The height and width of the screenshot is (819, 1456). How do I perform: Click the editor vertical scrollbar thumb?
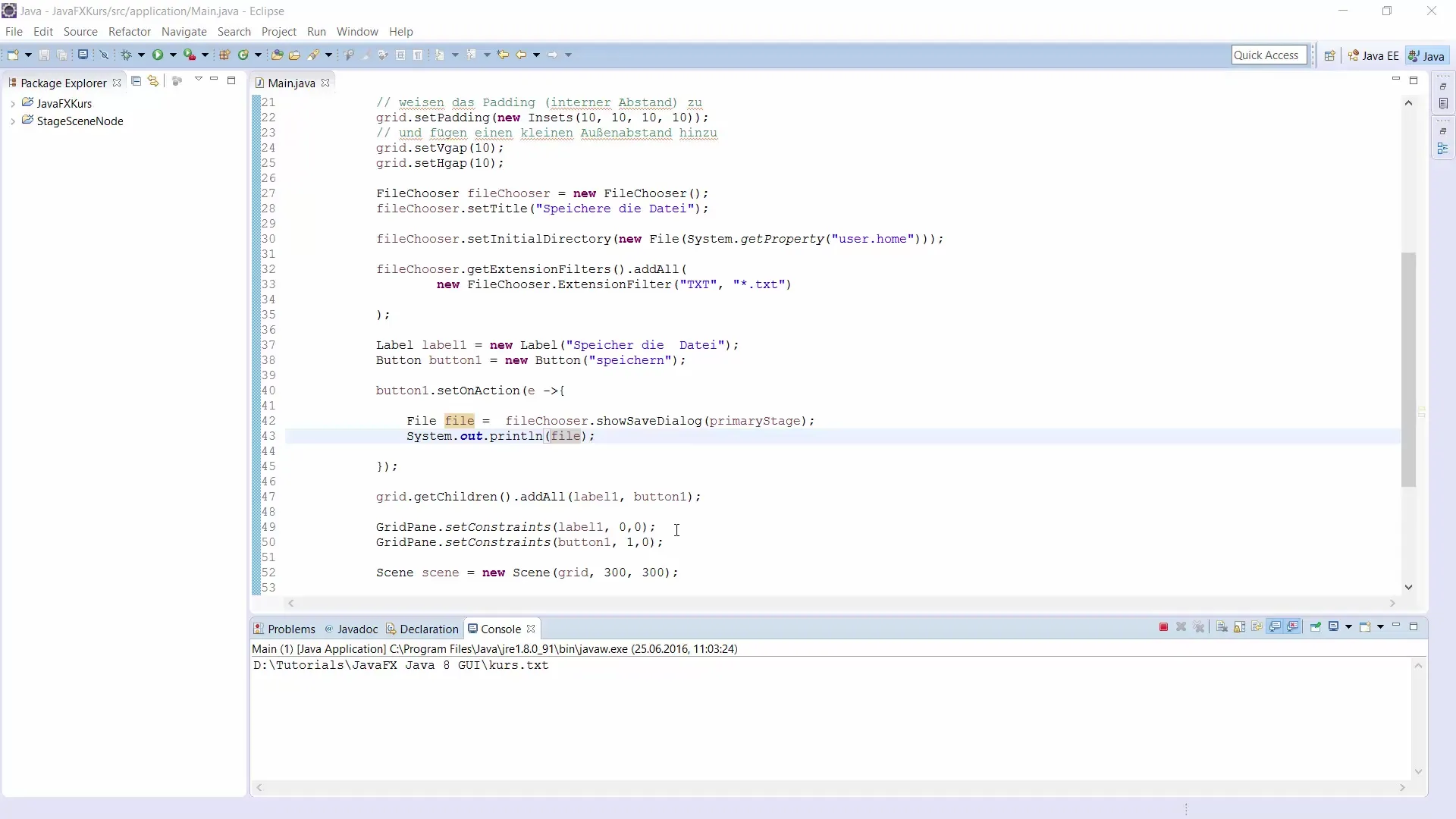tap(1408, 369)
